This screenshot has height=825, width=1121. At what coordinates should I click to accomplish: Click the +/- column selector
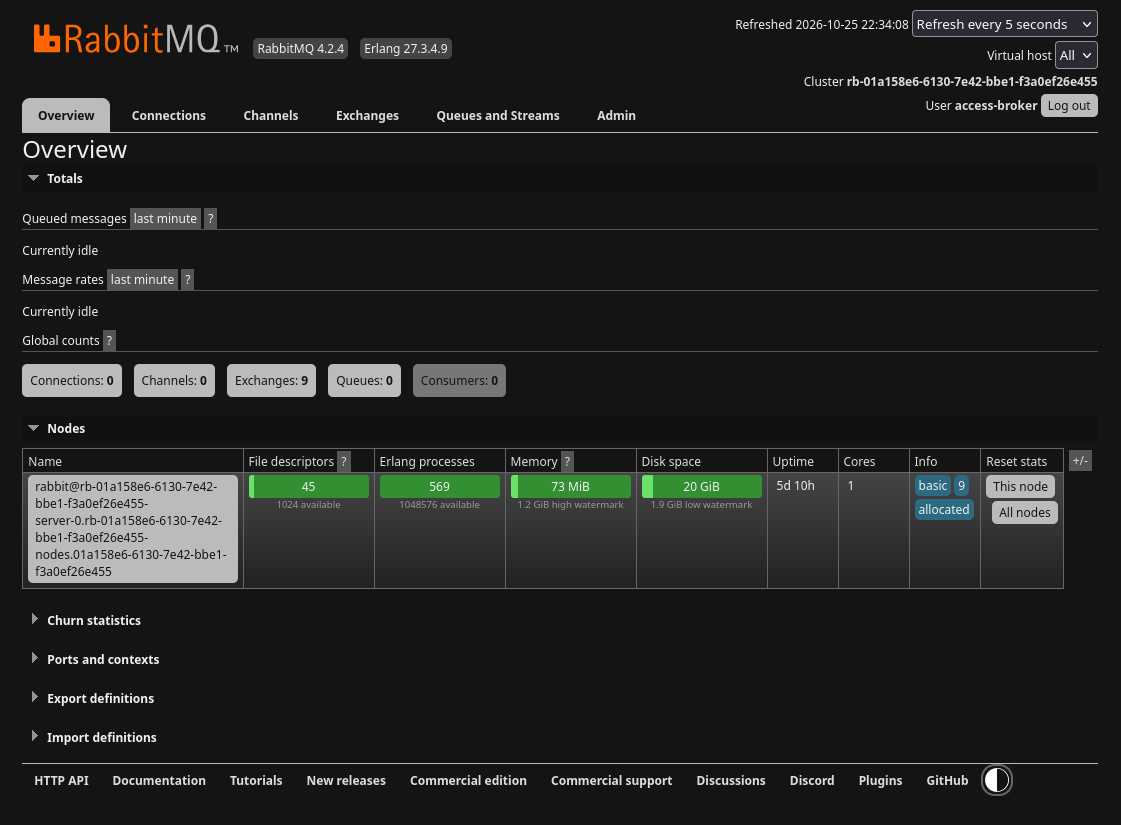(1080, 460)
